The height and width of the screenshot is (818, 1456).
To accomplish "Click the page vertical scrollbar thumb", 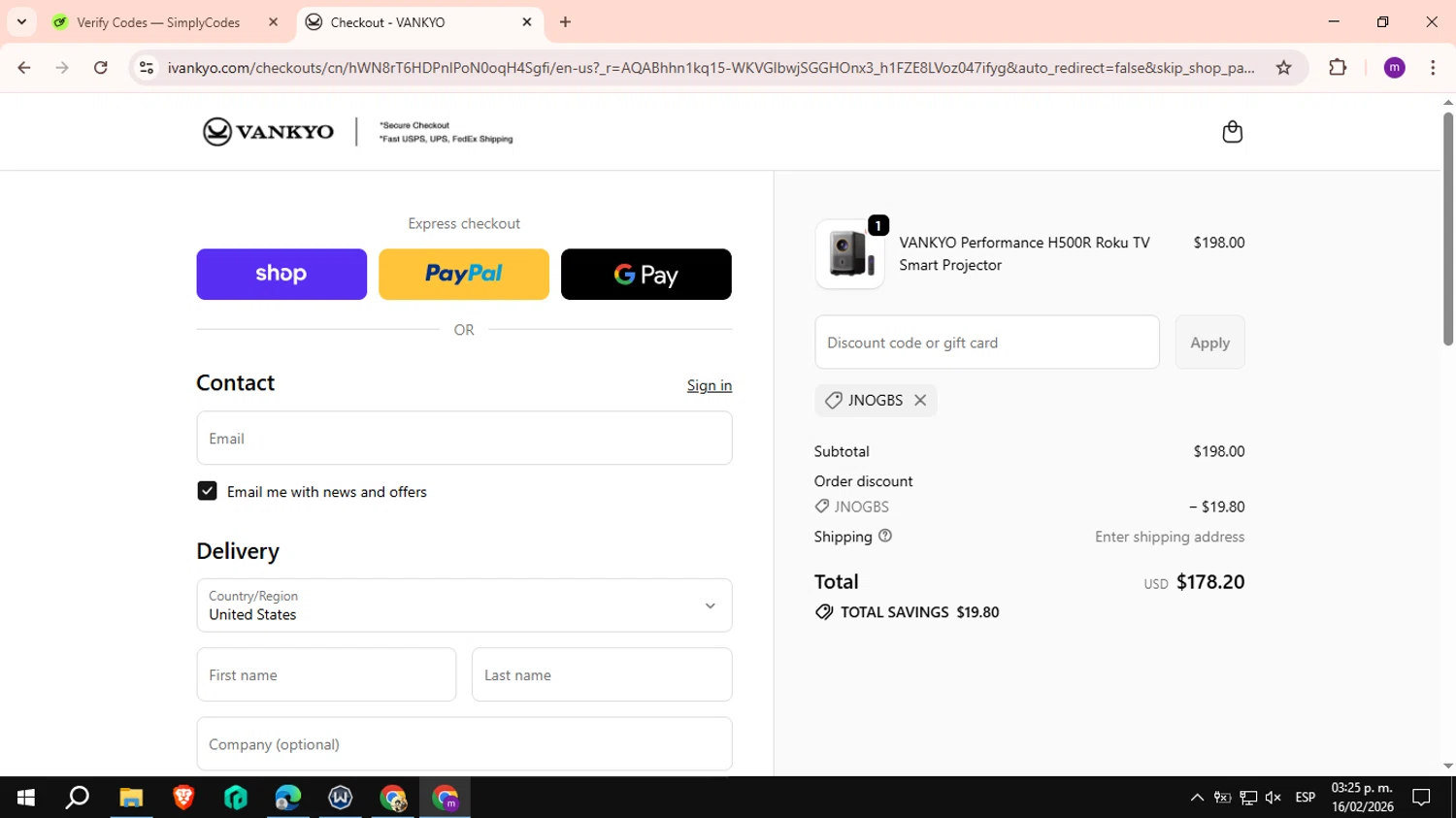I will pyautogui.click(x=1447, y=228).
